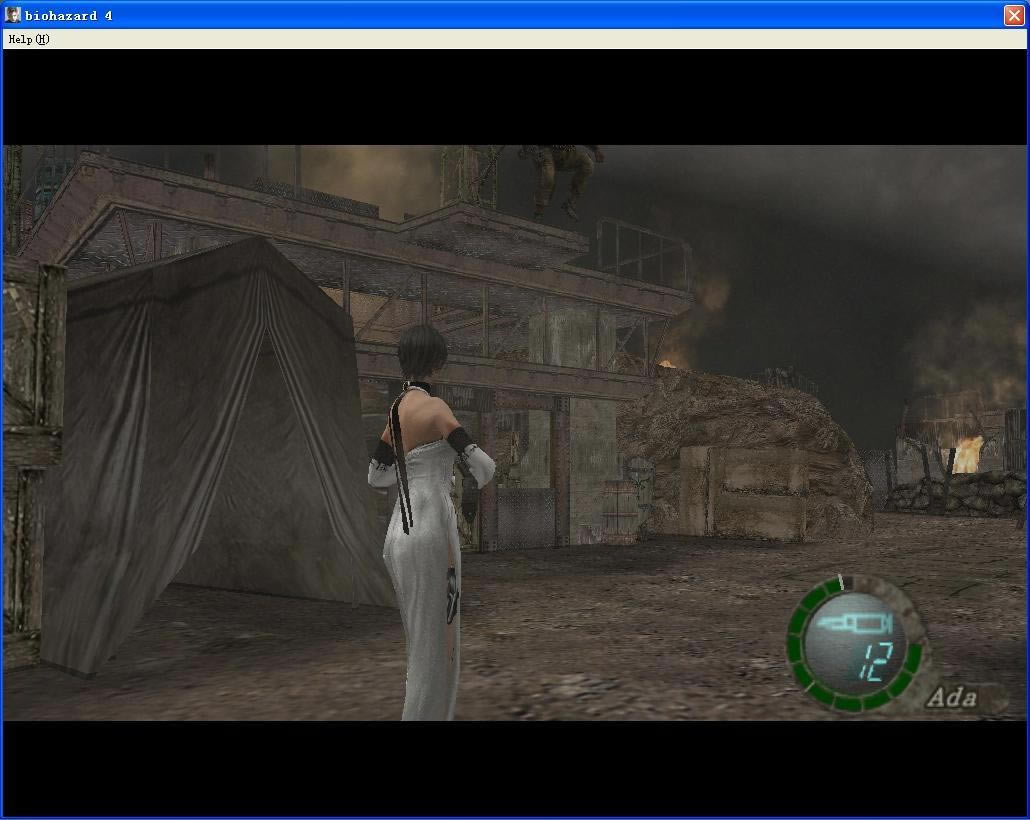Image resolution: width=1030 pixels, height=820 pixels.
Task: Close the biohazard 4 window
Action: (x=1013, y=15)
